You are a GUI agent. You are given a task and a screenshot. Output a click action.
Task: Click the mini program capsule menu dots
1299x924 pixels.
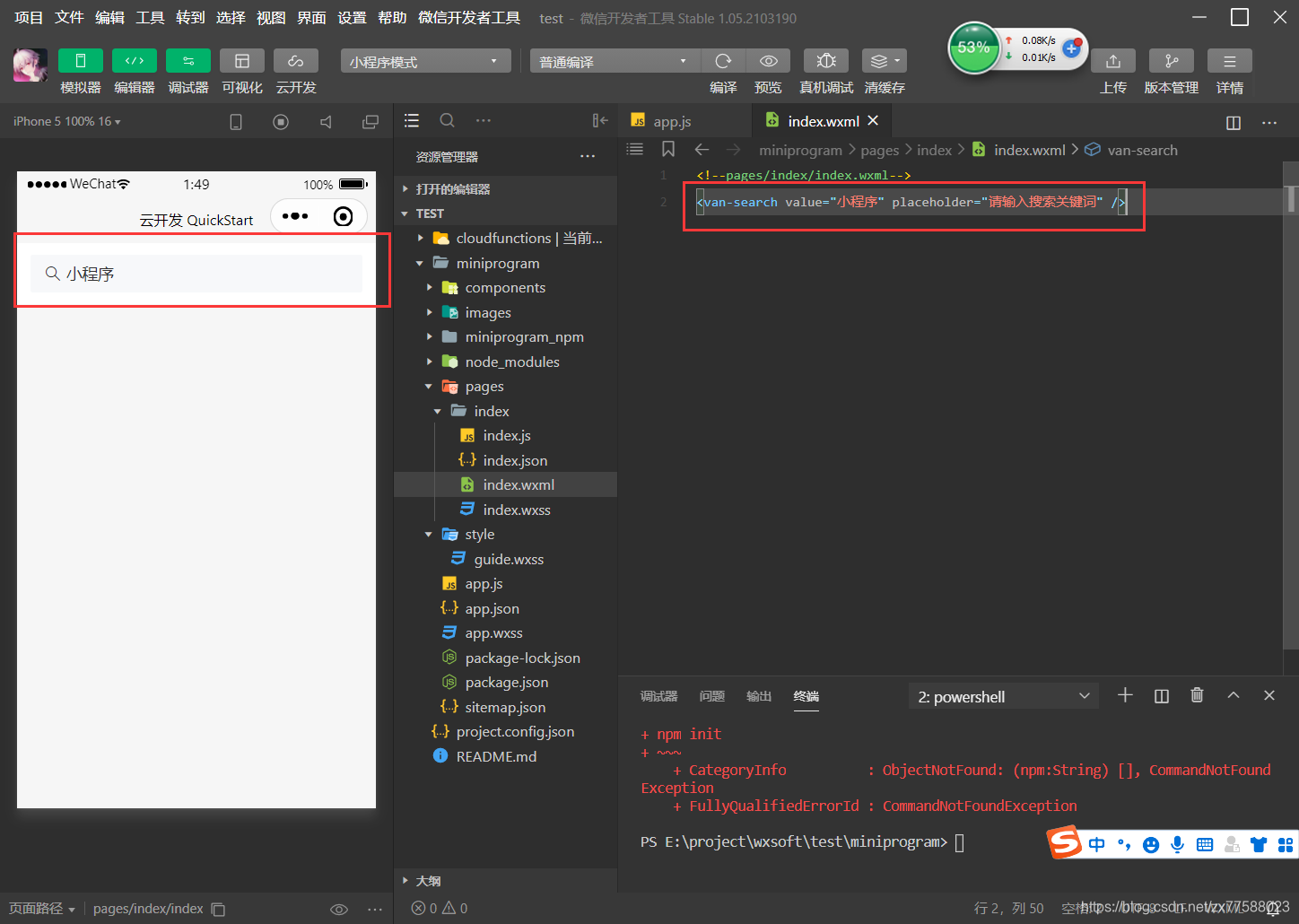tap(295, 216)
